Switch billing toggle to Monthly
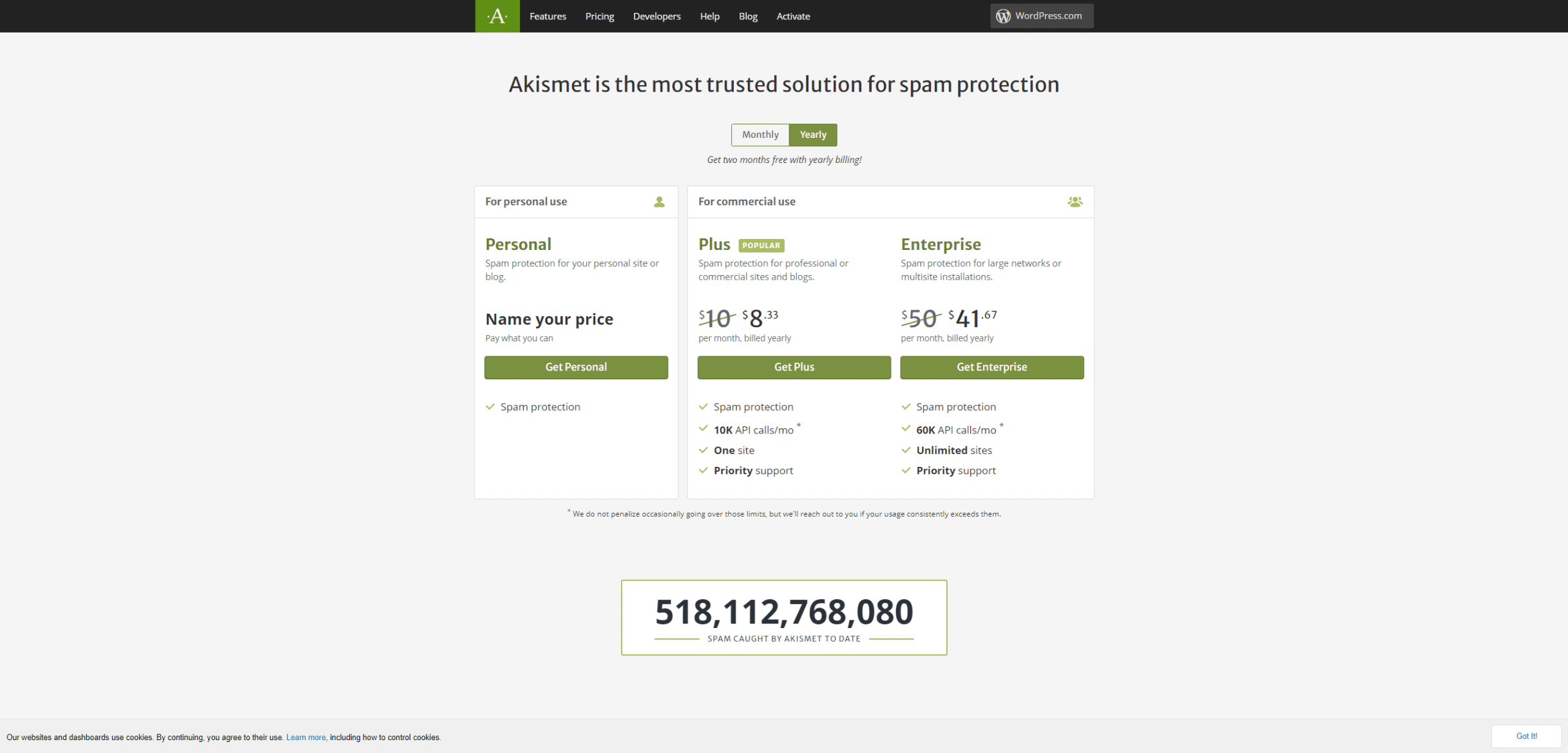This screenshot has width=1568, height=753. click(760, 135)
